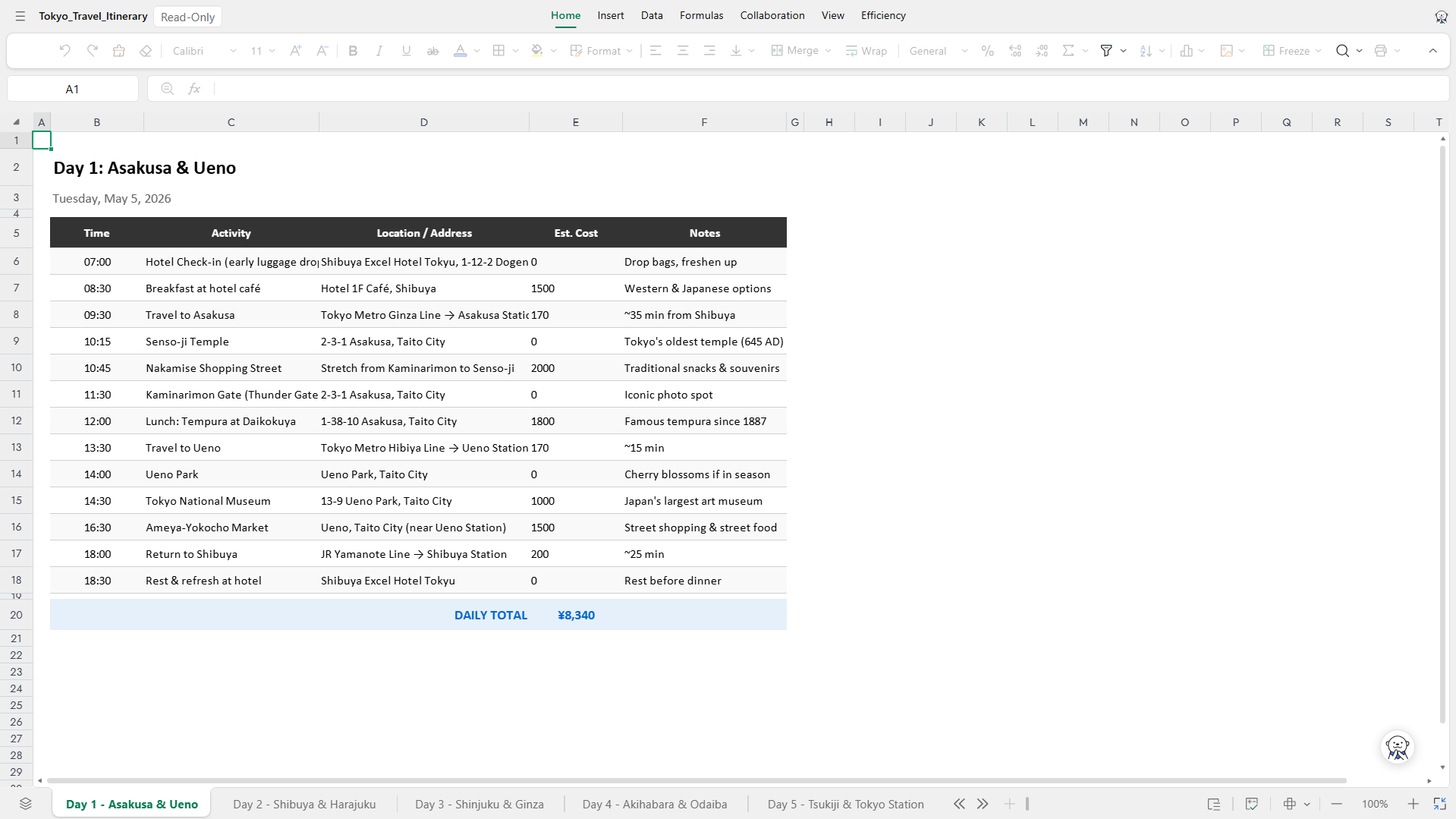This screenshot has height=819, width=1456.
Task: Click the Find search magnifier icon
Action: point(1342,51)
